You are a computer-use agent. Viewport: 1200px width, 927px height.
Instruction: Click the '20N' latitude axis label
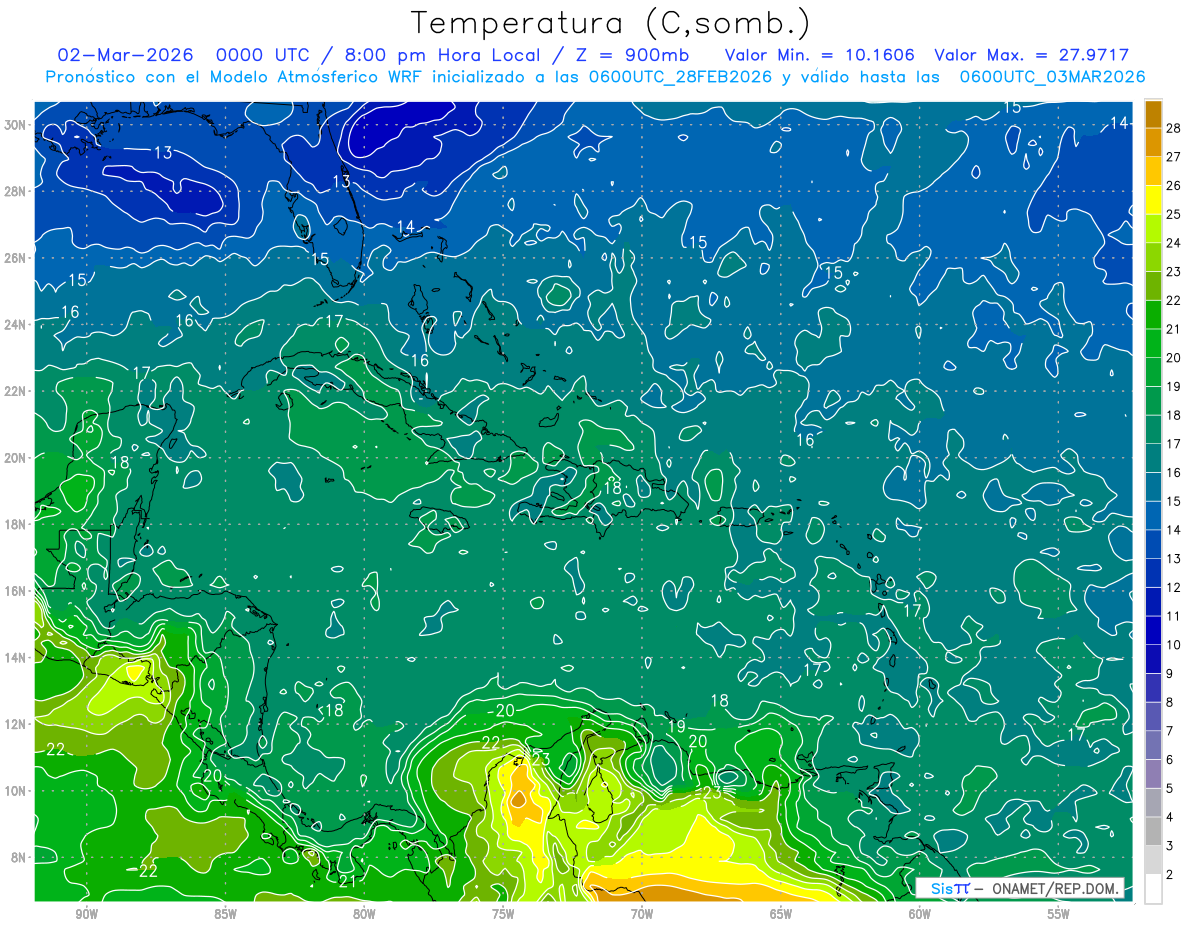17,457
